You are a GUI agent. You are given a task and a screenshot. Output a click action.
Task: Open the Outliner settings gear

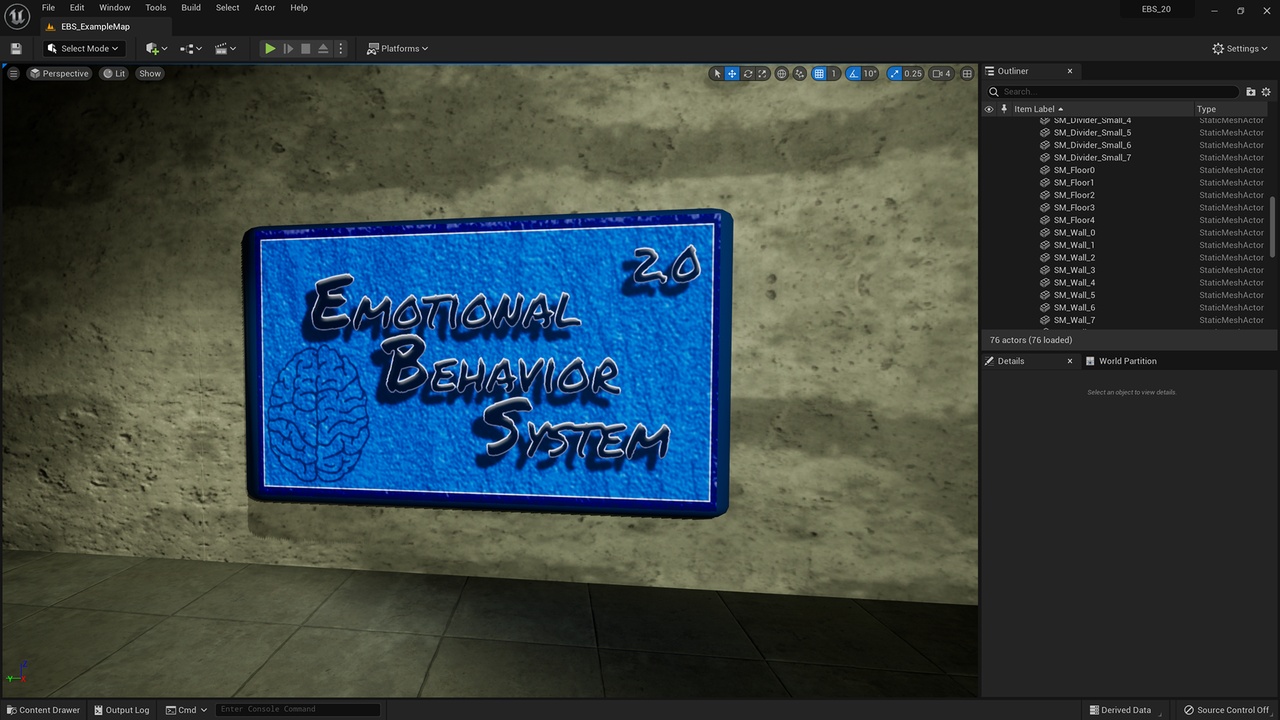coord(1266,91)
